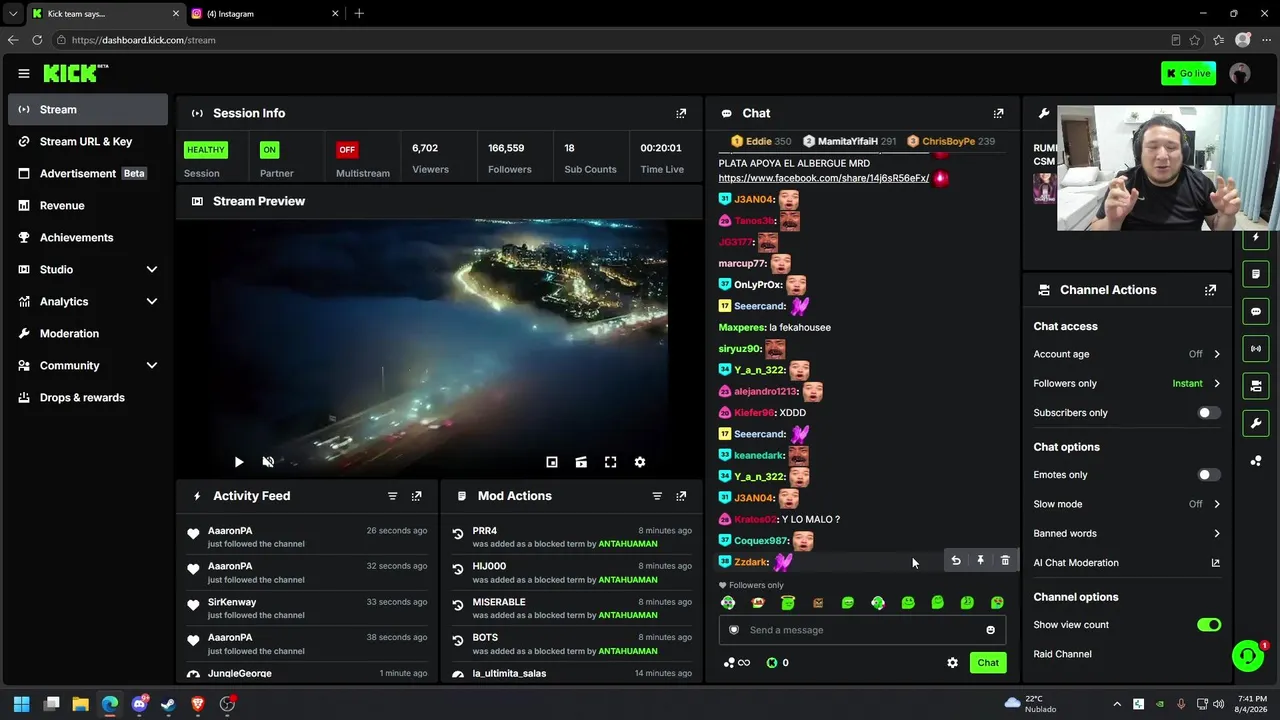Image resolution: width=1280 pixels, height=720 pixels.
Task: Click Raid Channel option
Action: [1062, 654]
